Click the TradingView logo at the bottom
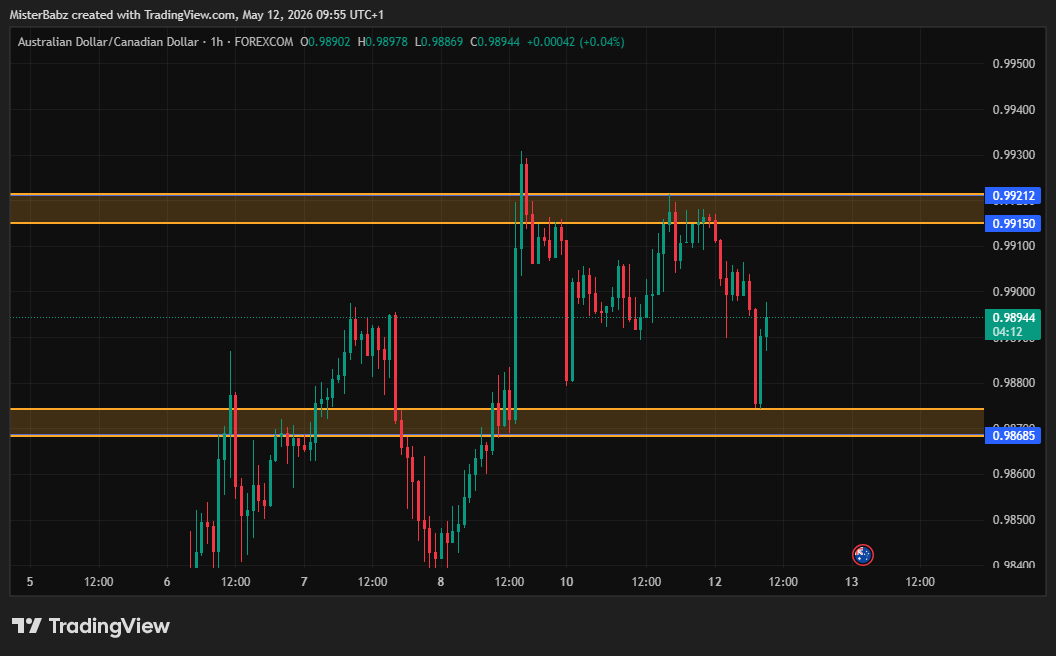 coord(90,626)
